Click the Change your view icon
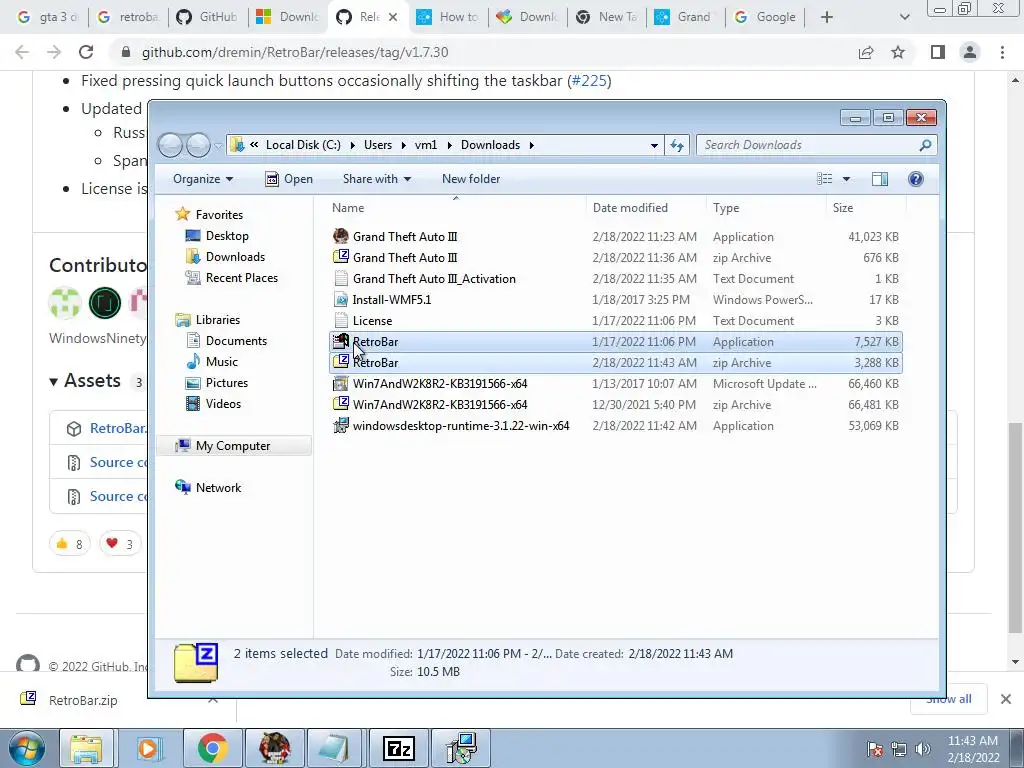This screenshot has height=768, width=1024. click(x=825, y=179)
